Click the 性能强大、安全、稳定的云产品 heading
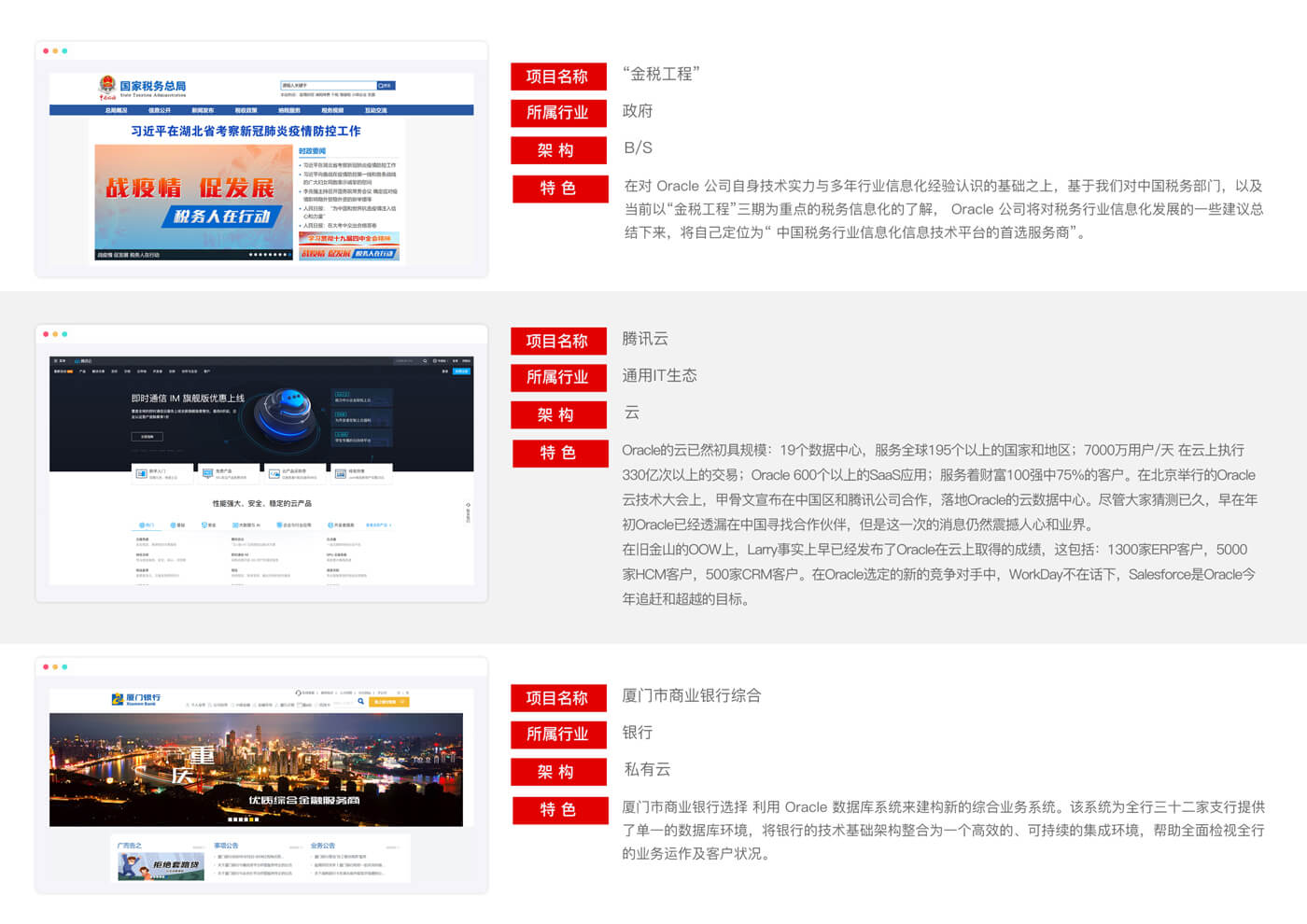This screenshot has height=924, width=1307. (x=262, y=503)
